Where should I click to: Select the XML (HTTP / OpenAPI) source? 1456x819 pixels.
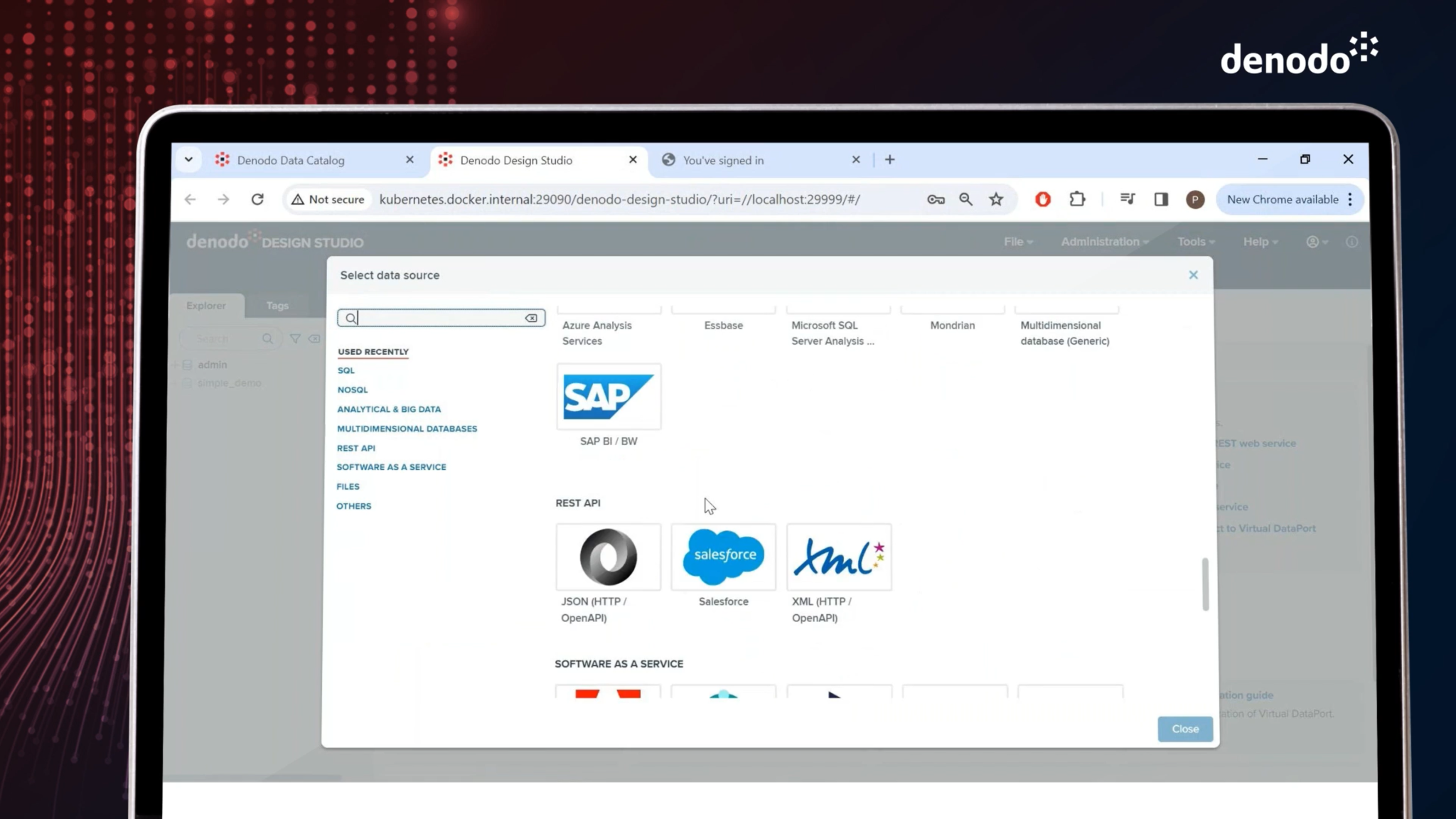click(839, 557)
